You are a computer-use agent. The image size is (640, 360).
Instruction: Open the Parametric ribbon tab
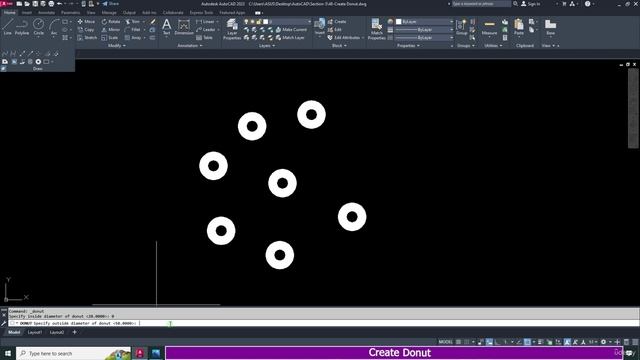[70, 13]
